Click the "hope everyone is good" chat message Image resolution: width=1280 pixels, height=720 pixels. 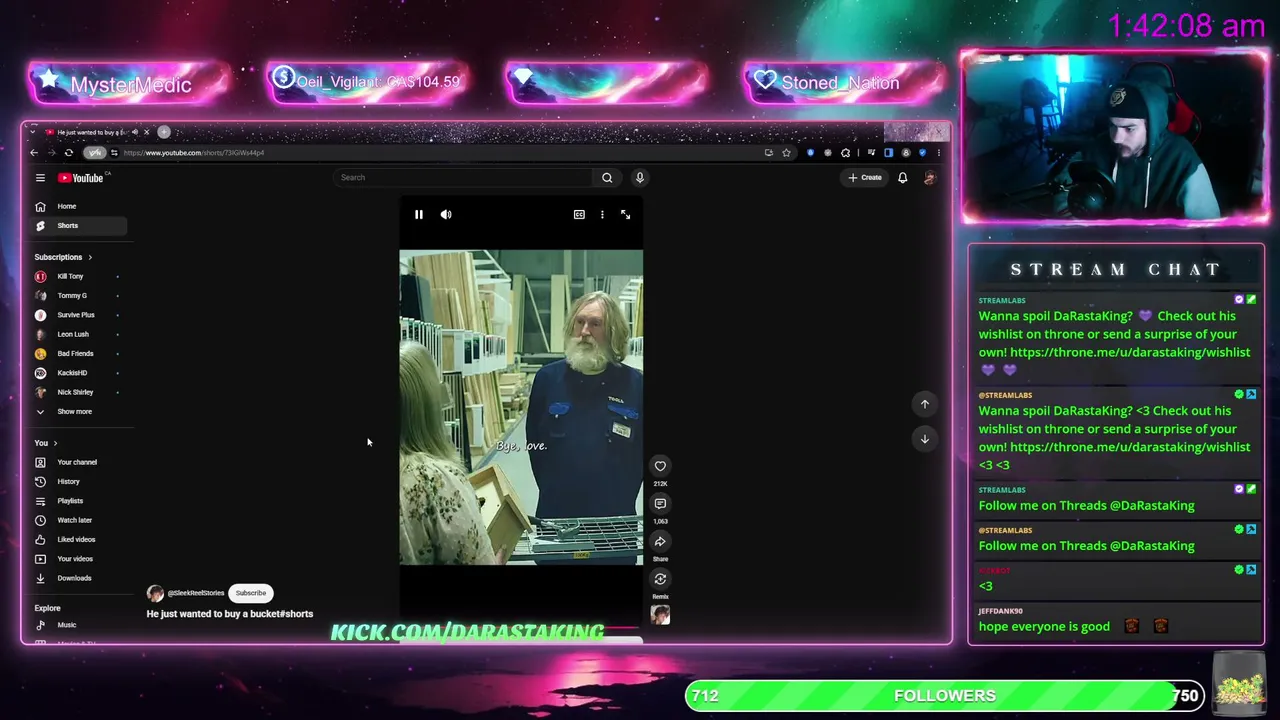1044,627
